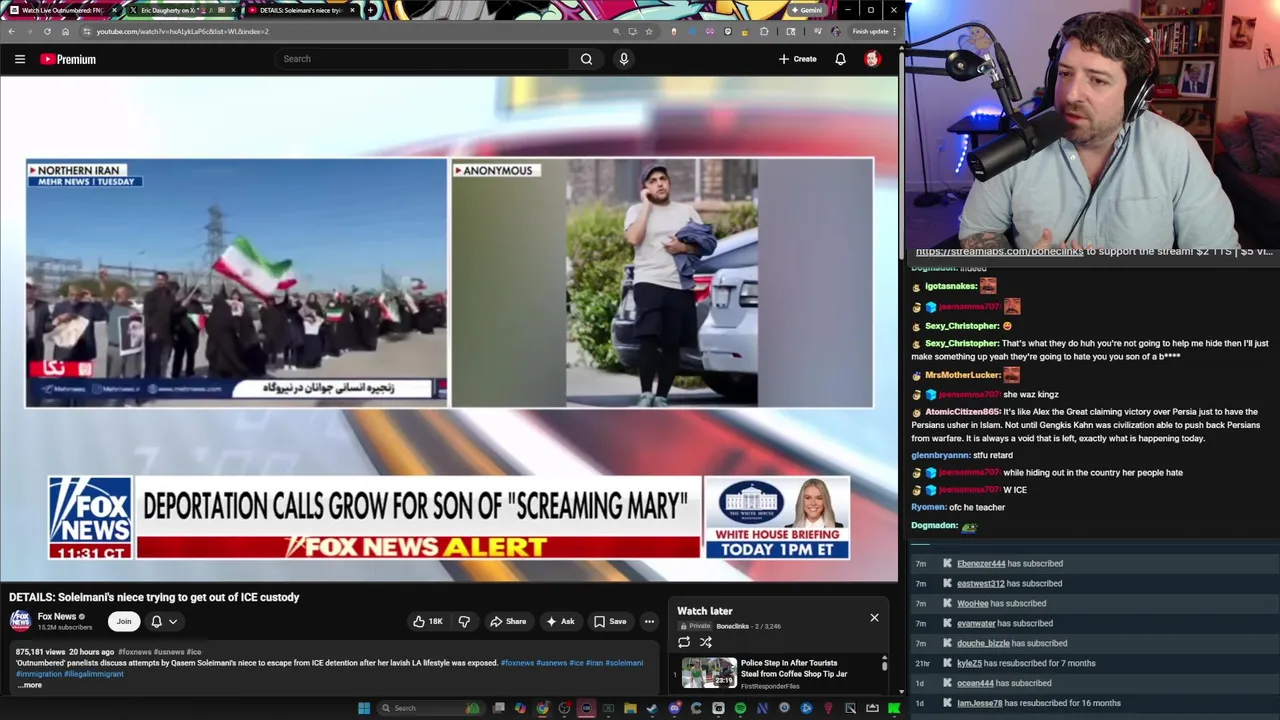
Task: Open the YouTube account avatar menu
Action: pos(872,59)
